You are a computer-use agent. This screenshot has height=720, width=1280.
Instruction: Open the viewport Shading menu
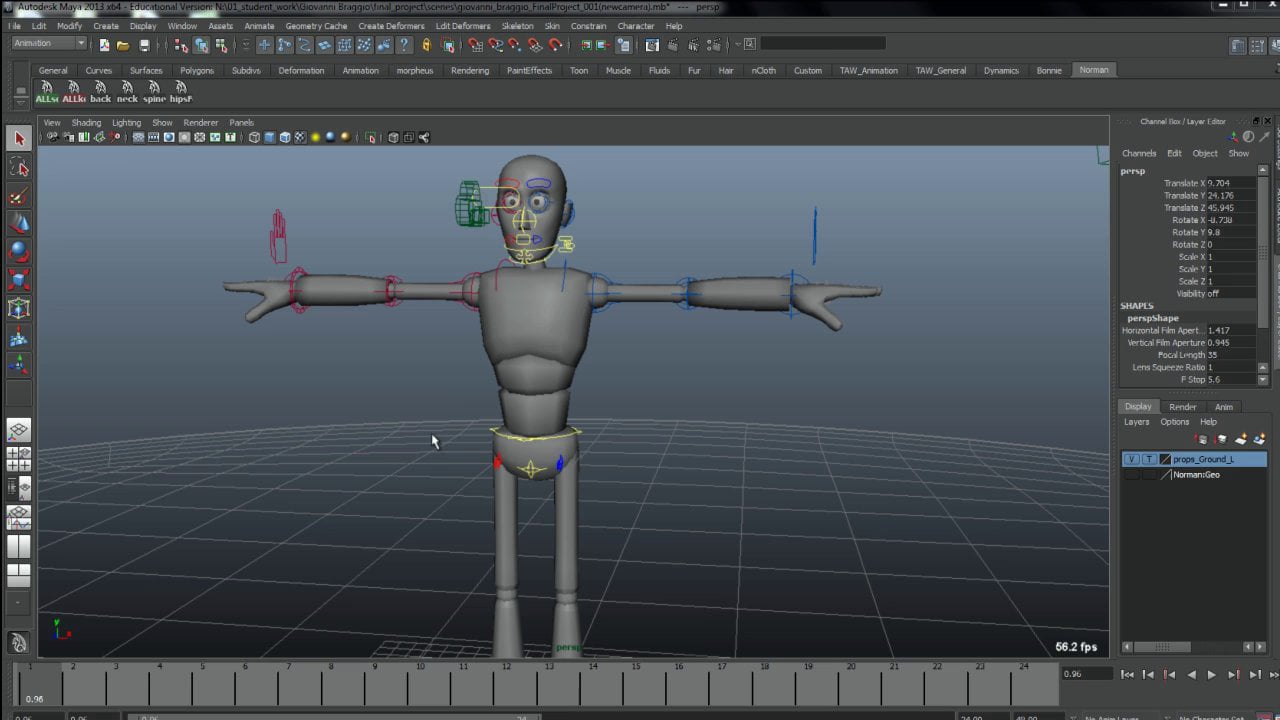coord(86,123)
